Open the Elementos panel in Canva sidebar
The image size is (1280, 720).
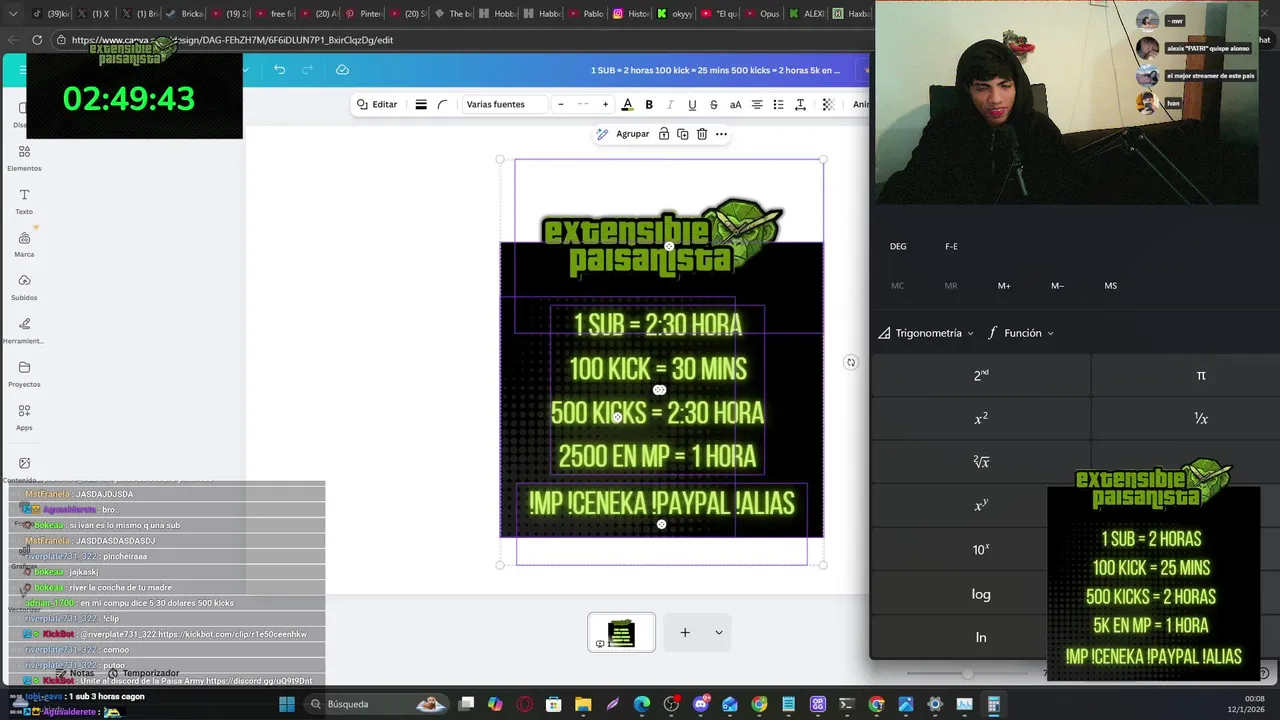click(24, 158)
